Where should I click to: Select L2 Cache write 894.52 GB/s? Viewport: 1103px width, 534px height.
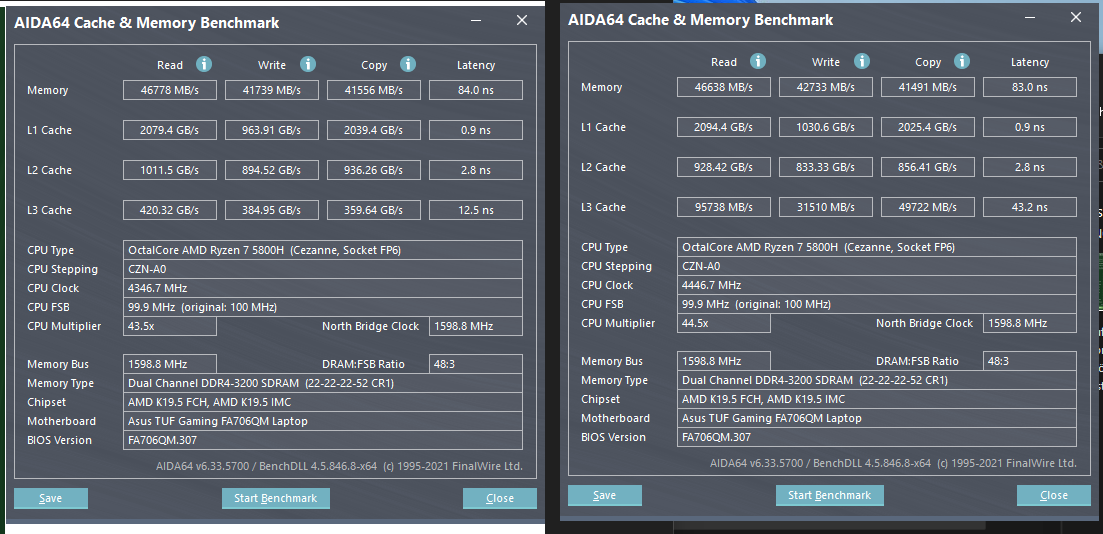point(272,170)
